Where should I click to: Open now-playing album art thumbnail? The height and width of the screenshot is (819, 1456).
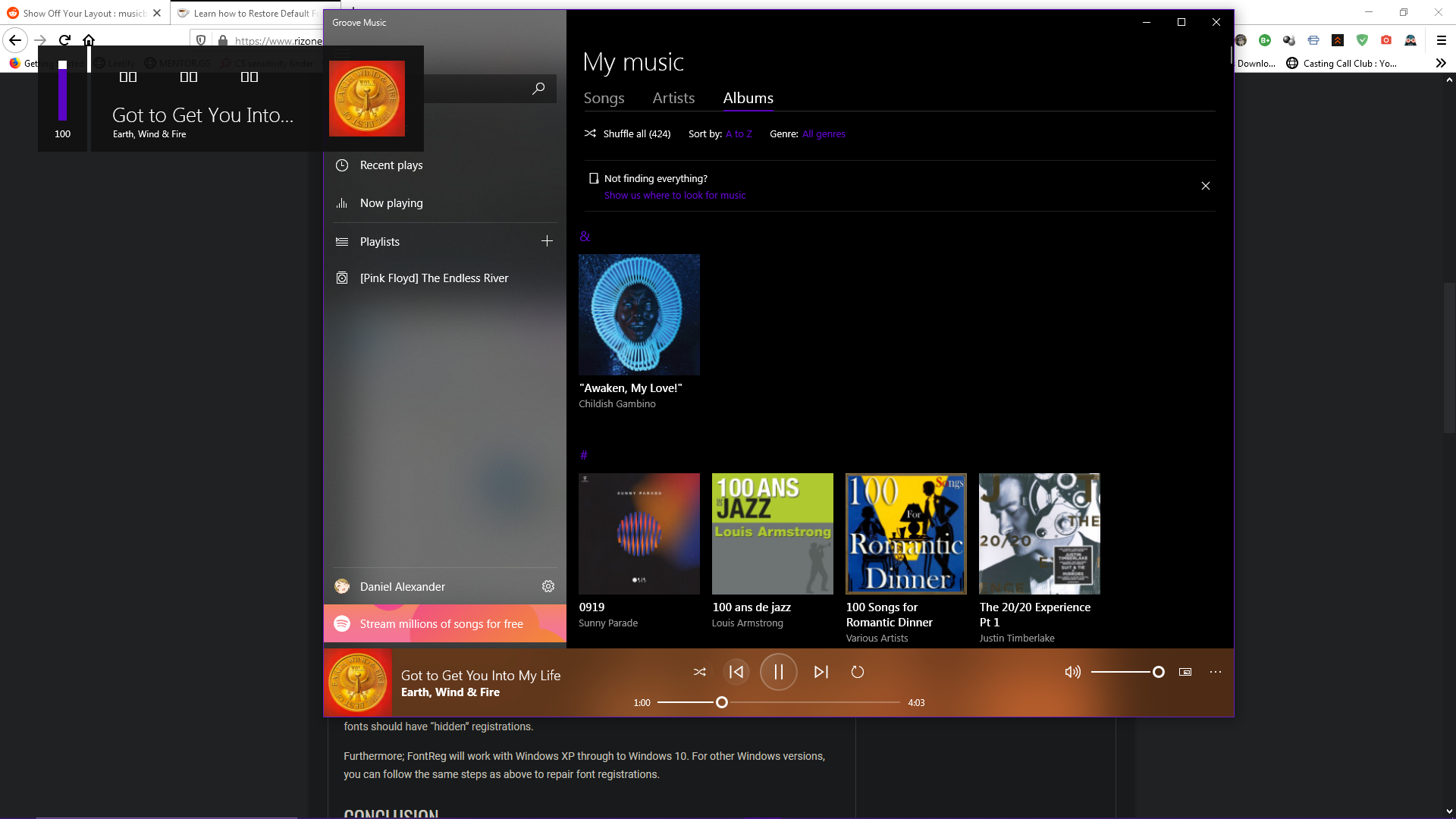click(x=358, y=682)
